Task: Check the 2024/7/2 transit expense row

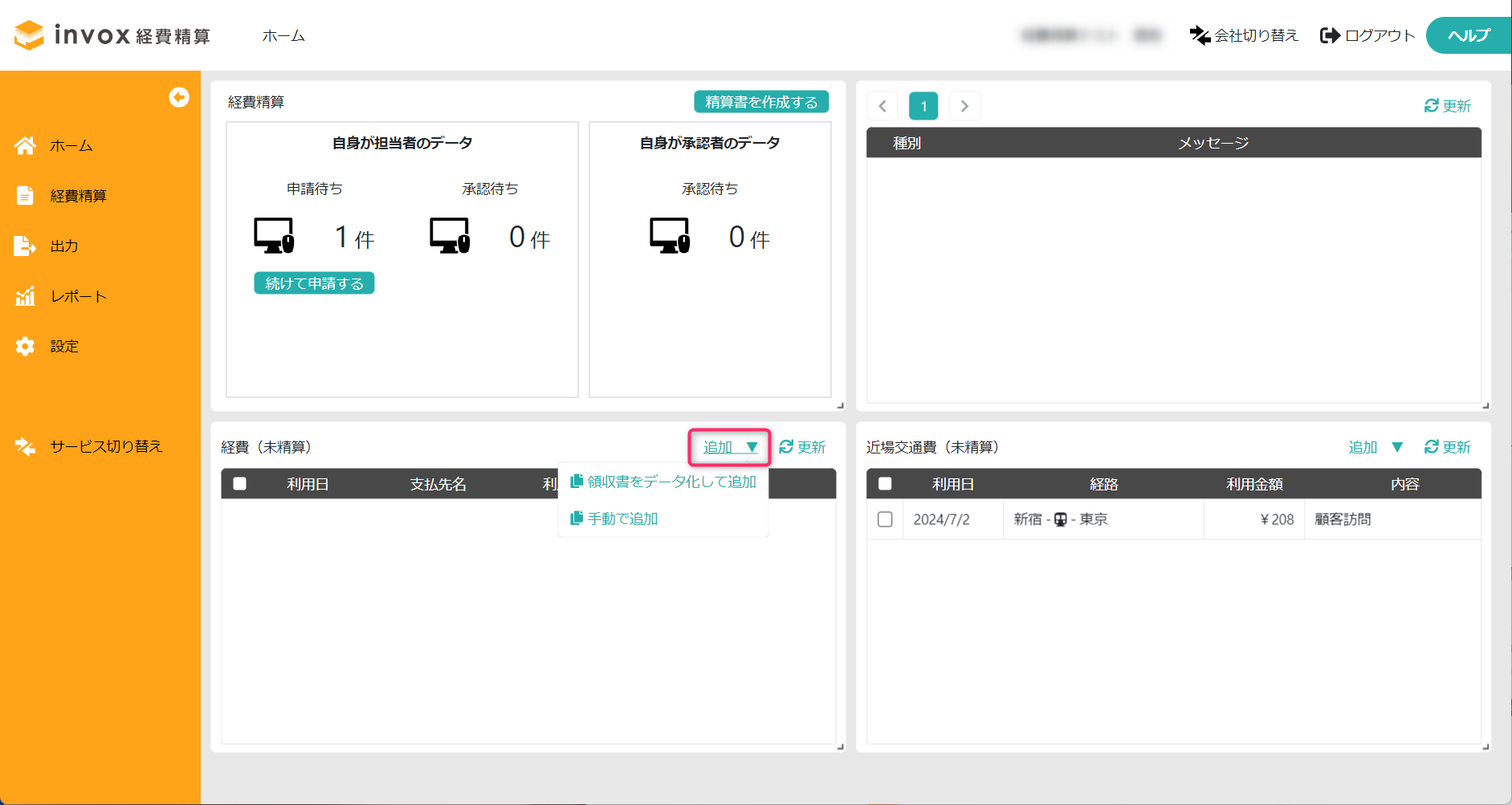Action: [x=886, y=519]
